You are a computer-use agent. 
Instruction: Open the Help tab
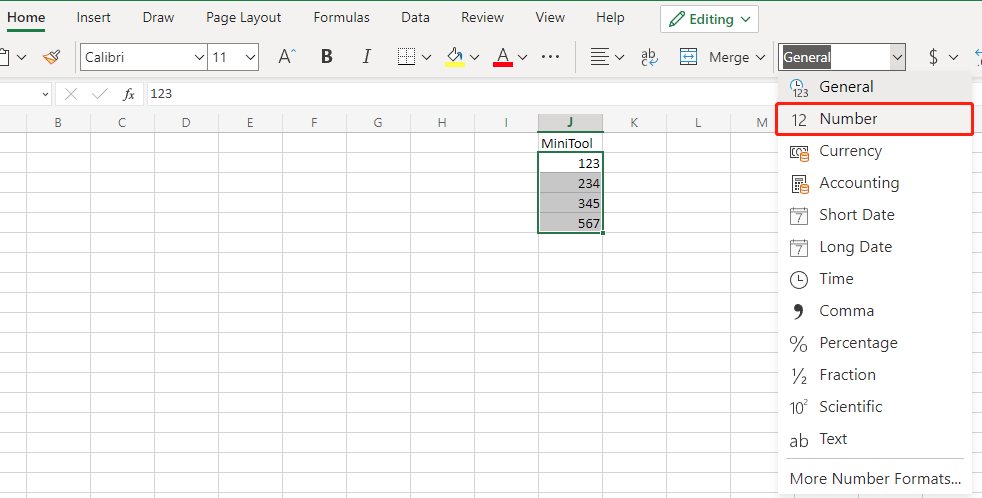pos(610,18)
